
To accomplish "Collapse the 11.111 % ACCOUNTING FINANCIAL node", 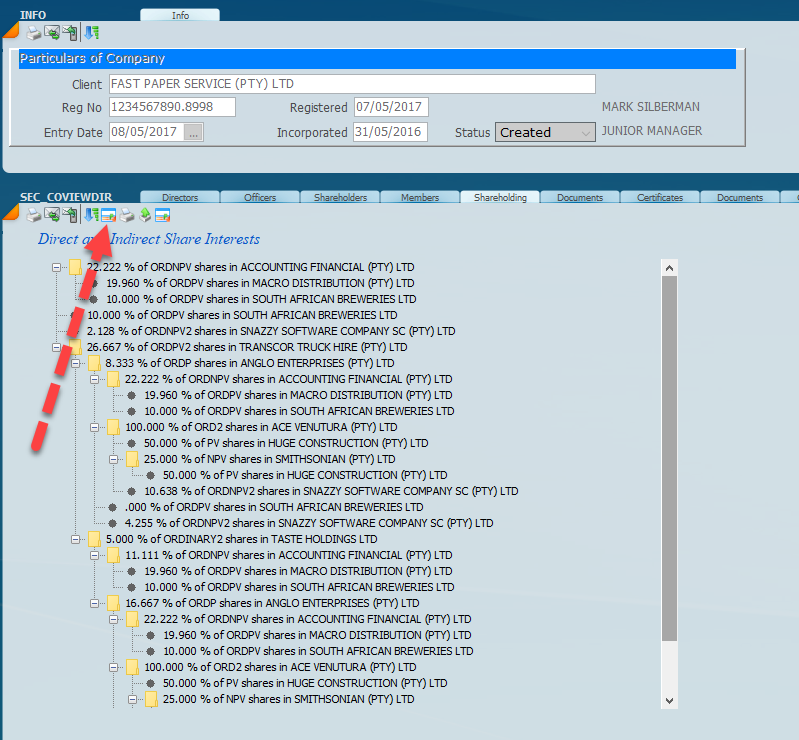I will 95,555.
